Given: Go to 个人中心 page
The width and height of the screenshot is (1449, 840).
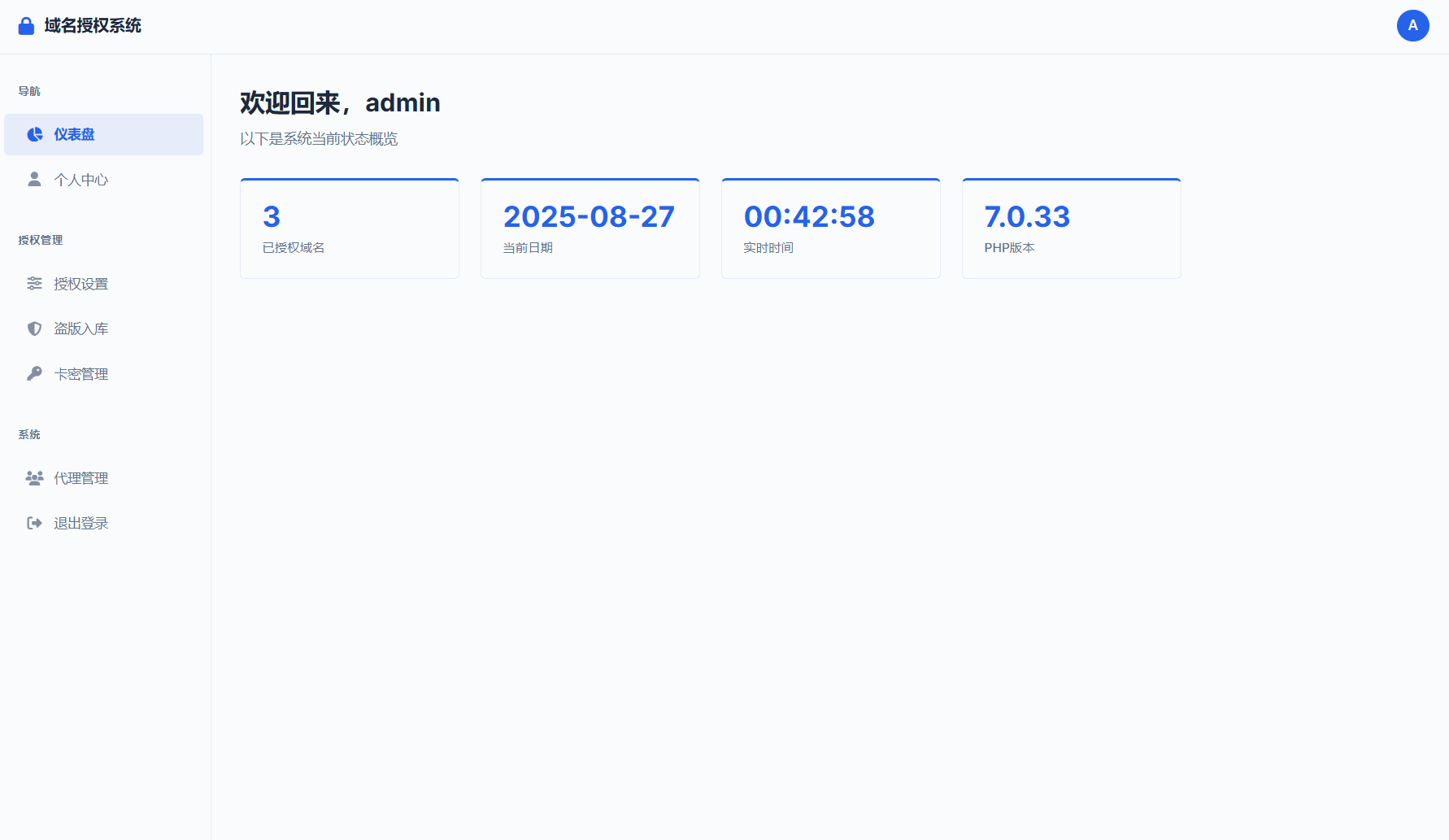Looking at the screenshot, I should [81, 180].
